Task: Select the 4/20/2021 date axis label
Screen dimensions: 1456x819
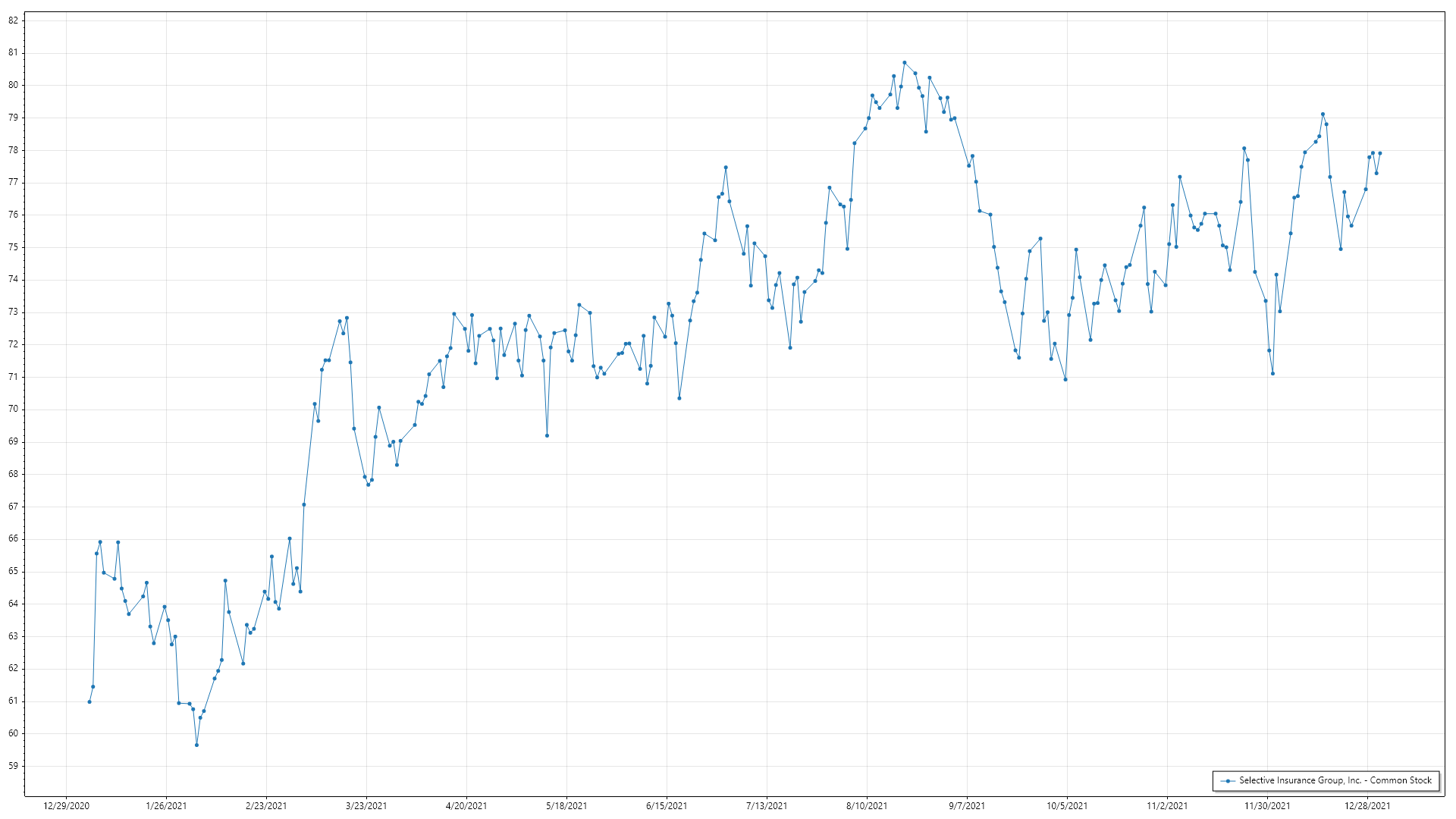Action: click(466, 806)
